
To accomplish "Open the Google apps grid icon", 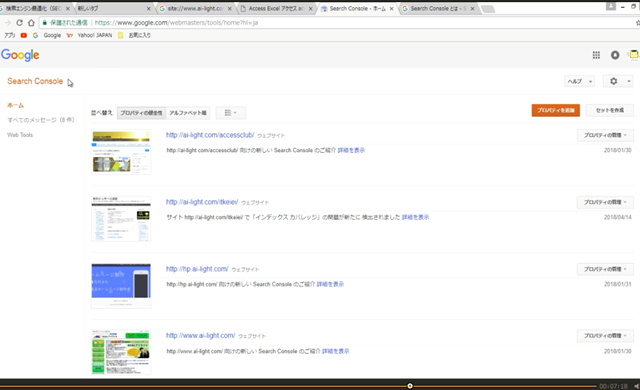I will pyautogui.click(x=596, y=55).
